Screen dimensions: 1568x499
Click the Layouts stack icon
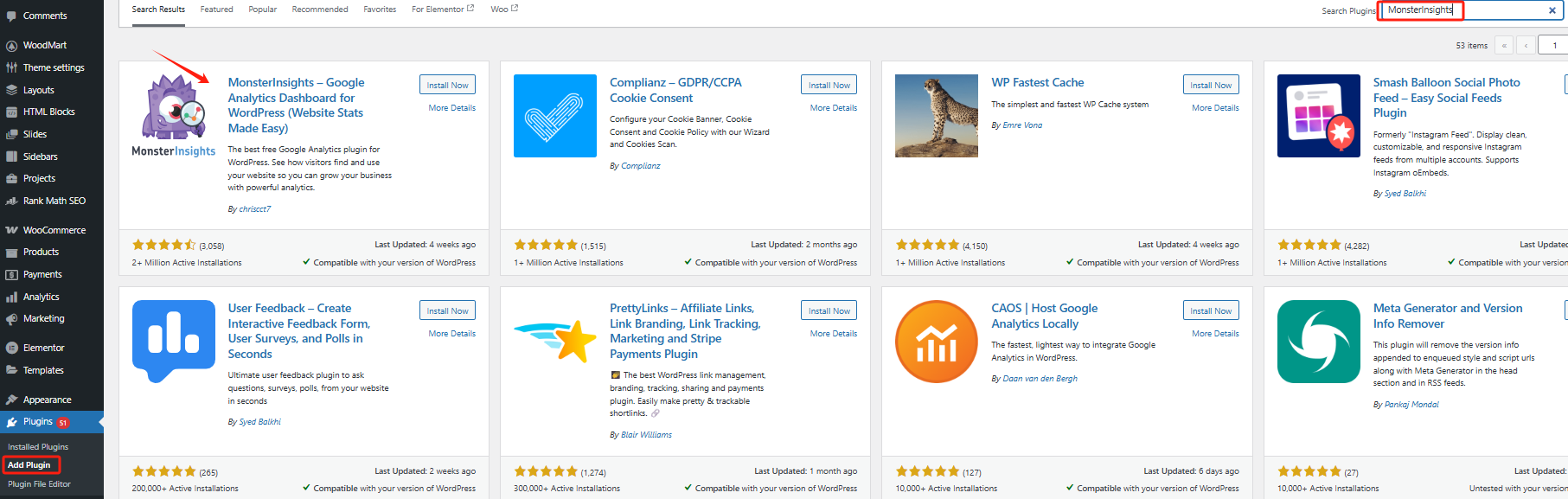11,90
